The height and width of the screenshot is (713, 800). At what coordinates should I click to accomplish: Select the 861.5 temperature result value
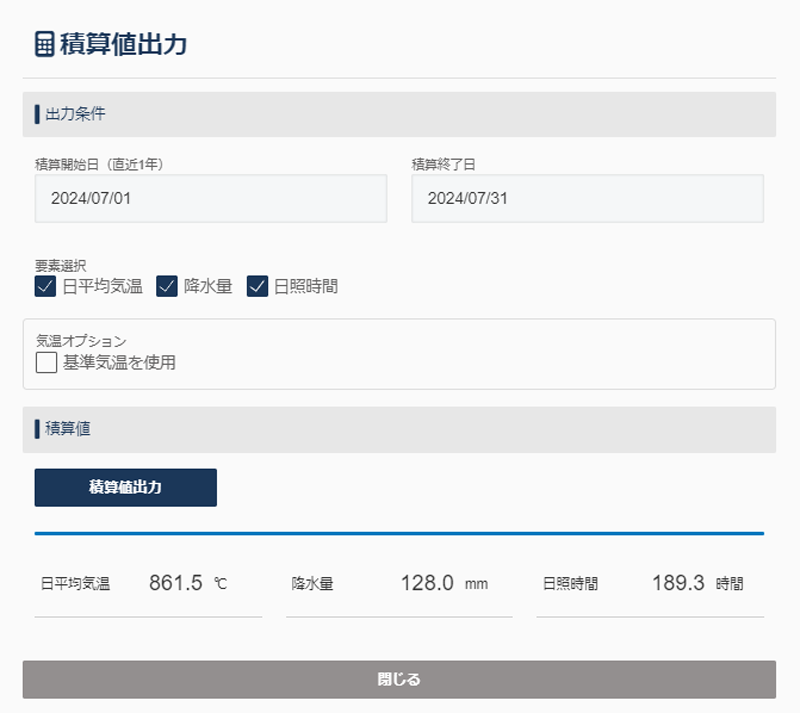[176, 583]
